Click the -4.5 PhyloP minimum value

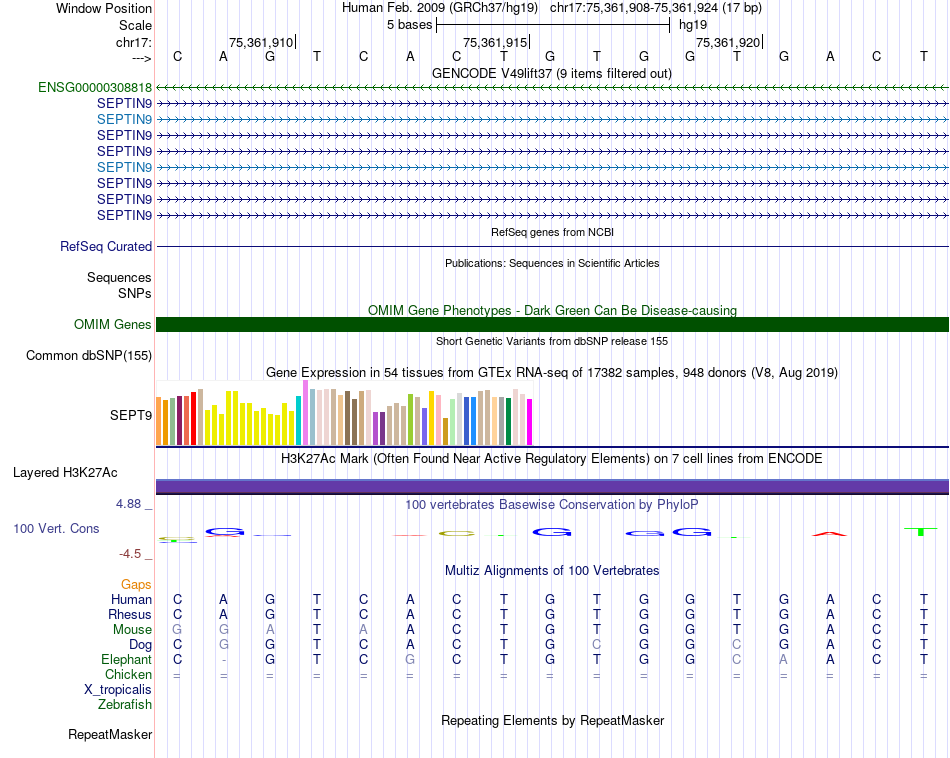click(130, 554)
